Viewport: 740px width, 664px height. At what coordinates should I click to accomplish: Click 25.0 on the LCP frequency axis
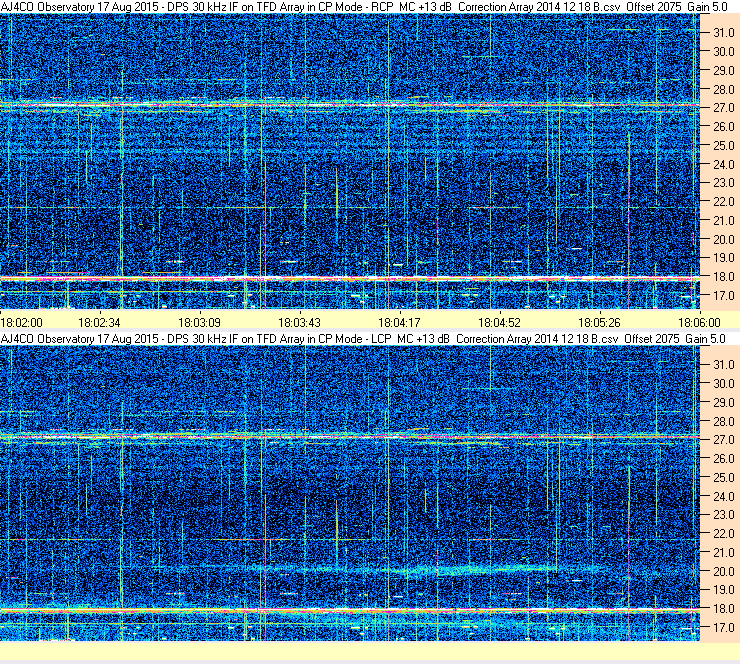(x=723, y=478)
